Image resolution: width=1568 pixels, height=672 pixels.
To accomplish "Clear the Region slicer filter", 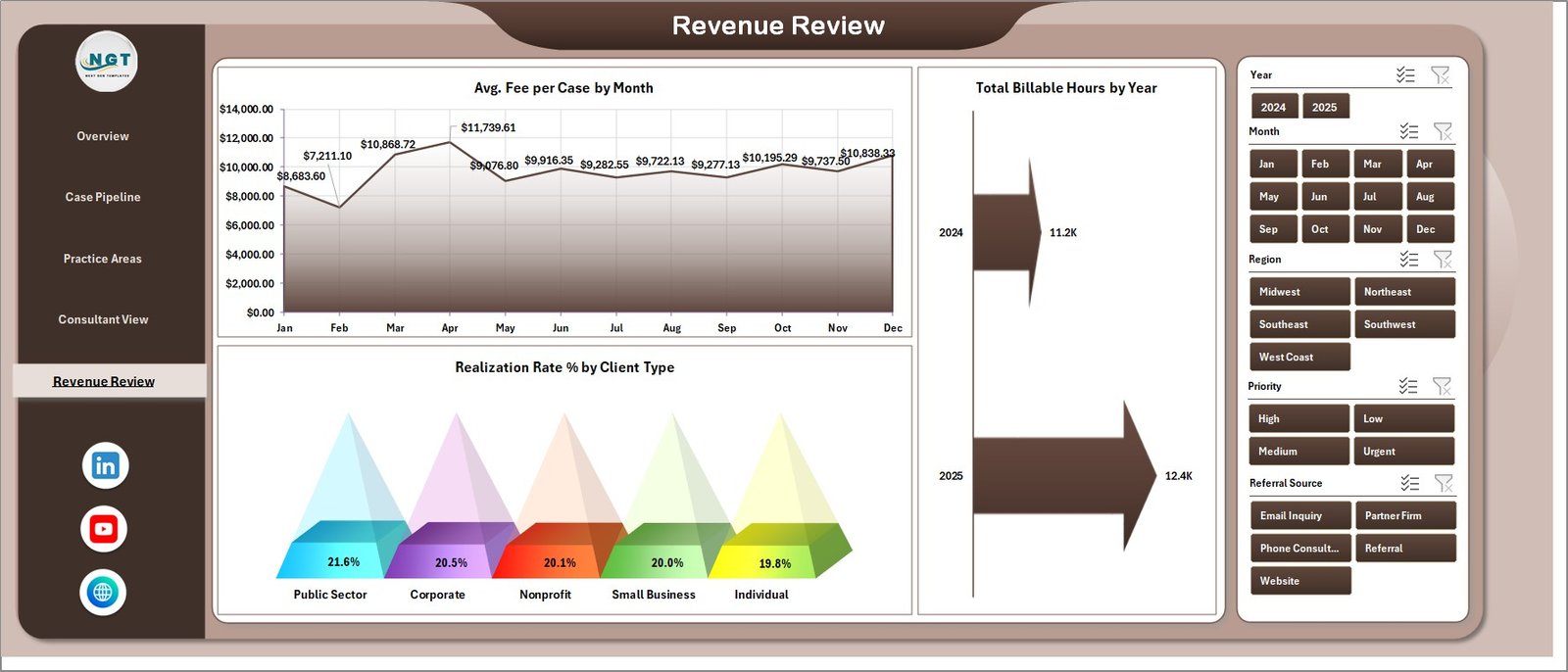I will [x=1443, y=260].
